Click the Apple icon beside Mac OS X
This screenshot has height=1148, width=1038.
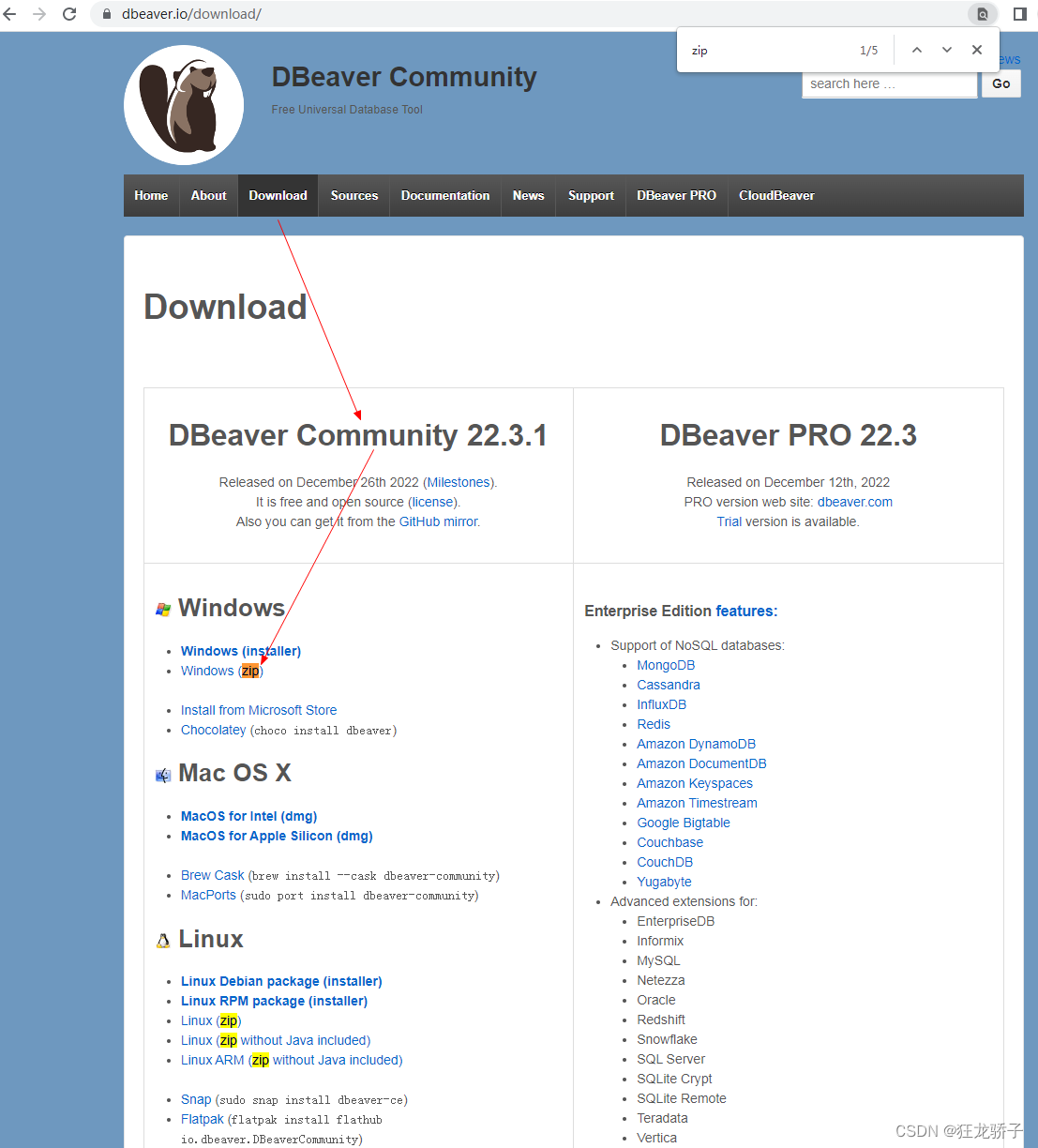point(161,773)
